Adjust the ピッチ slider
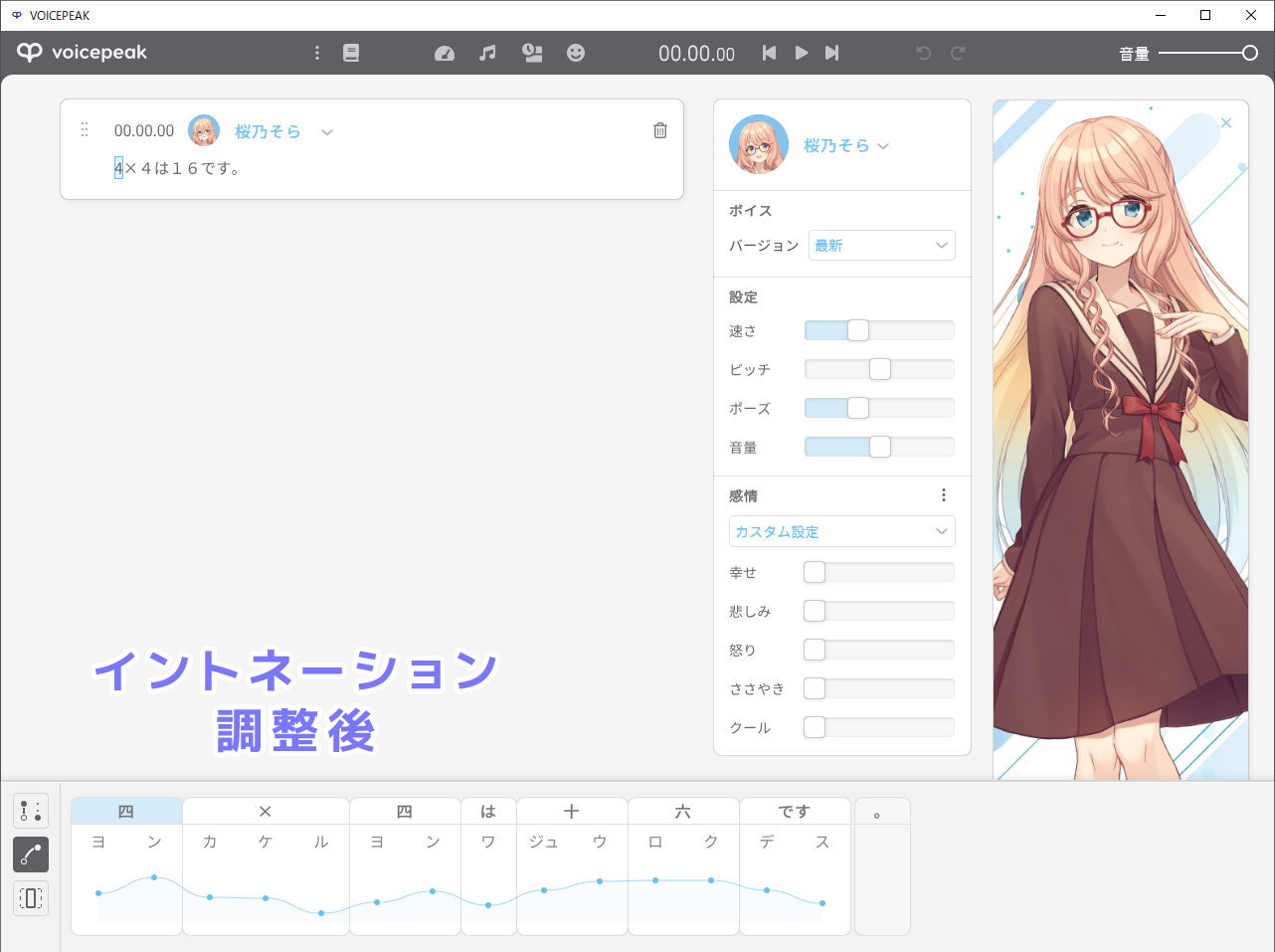This screenshot has width=1275, height=952. click(879, 369)
